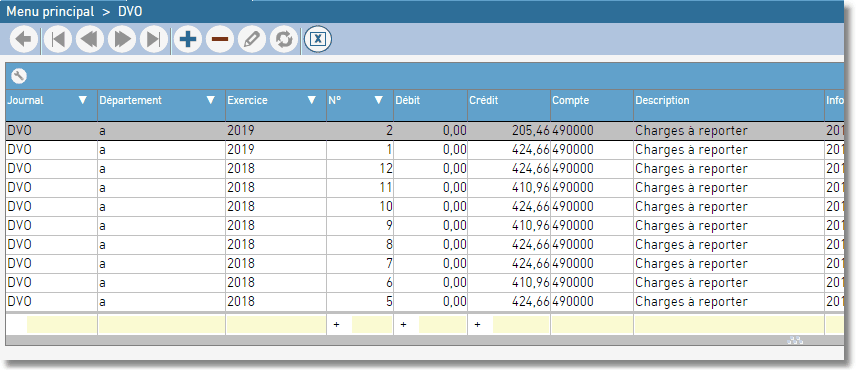
Task: Select row number 10
Action: tap(425, 207)
